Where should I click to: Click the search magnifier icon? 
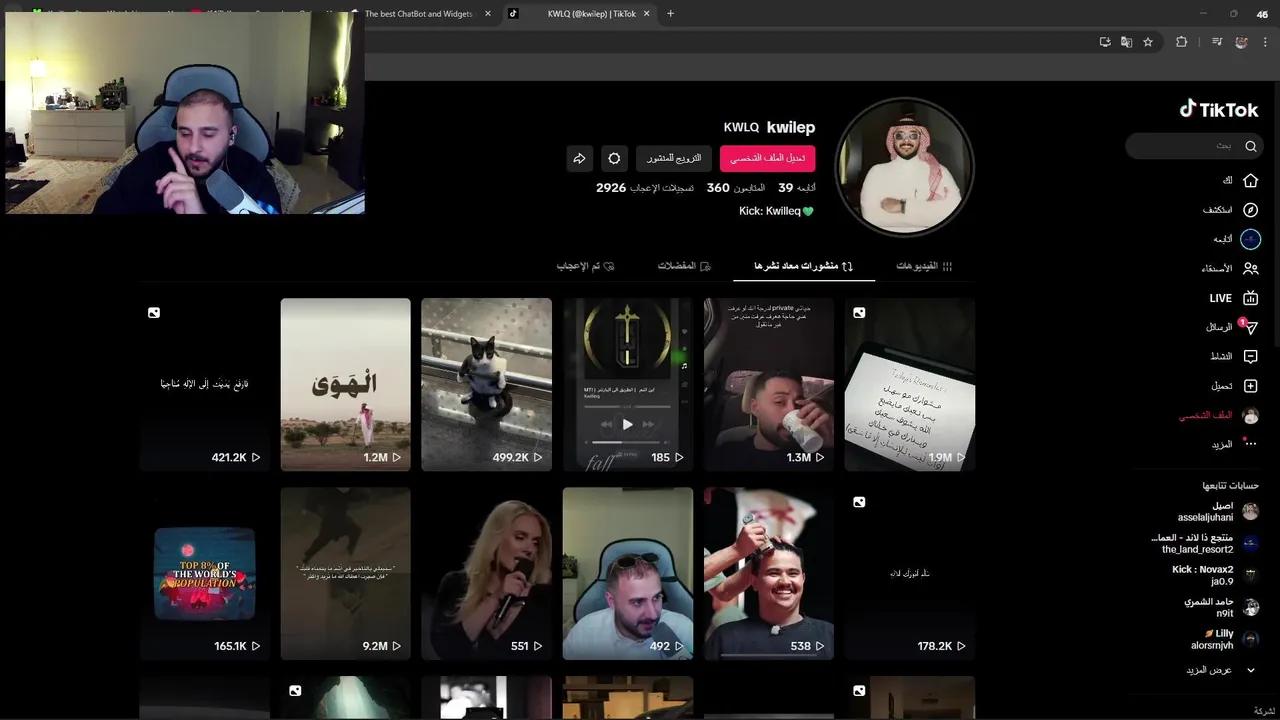click(x=1250, y=146)
